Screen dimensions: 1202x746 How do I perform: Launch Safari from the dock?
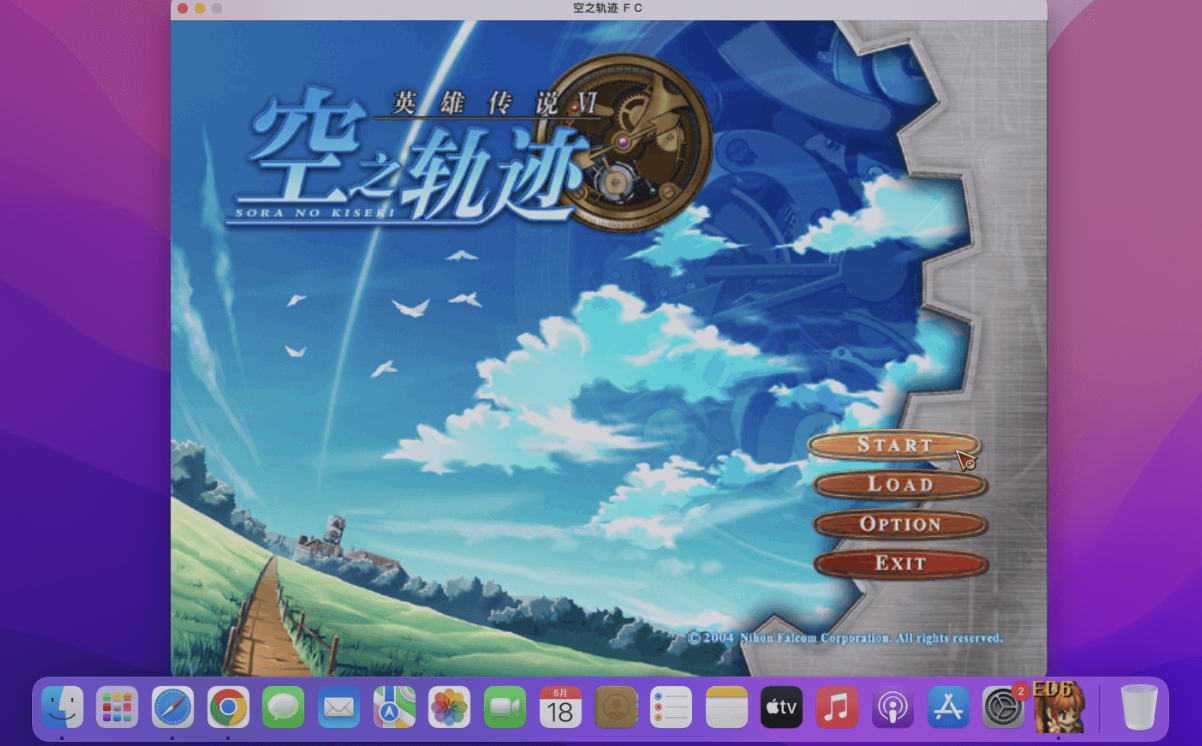(x=173, y=708)
